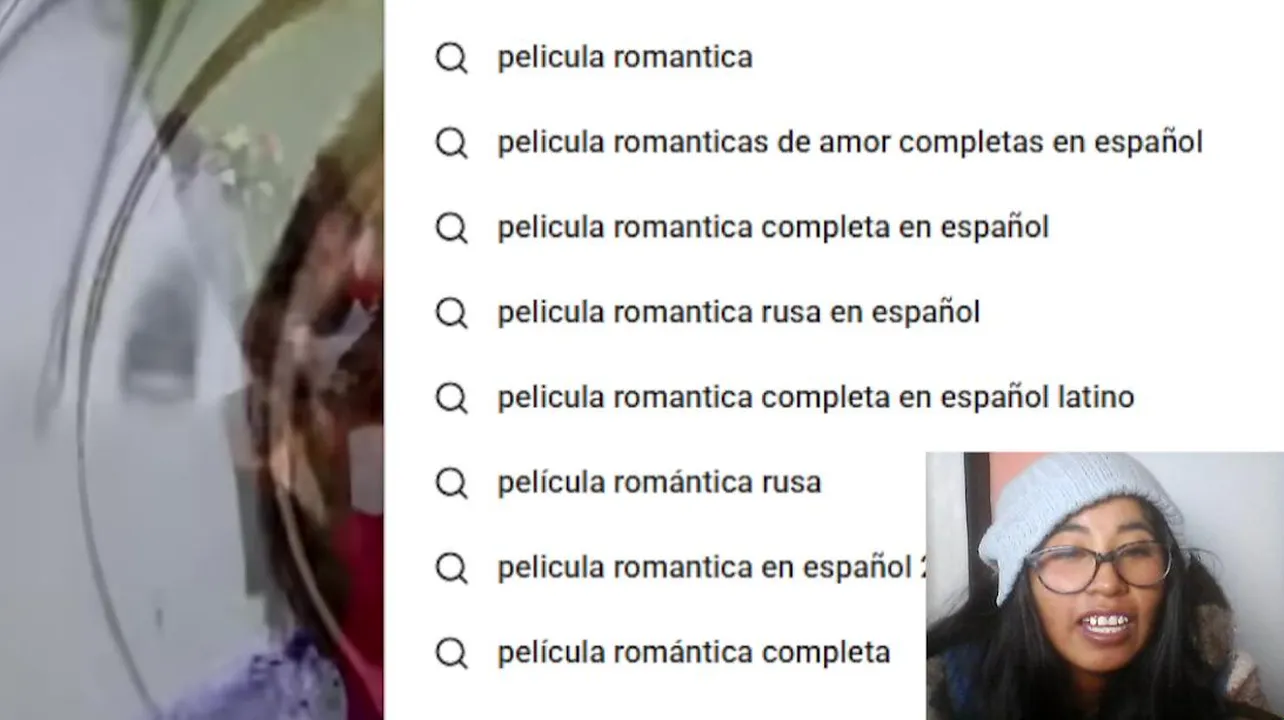
Task: Click the blurry video frame on the left
Action: point(191,360)
